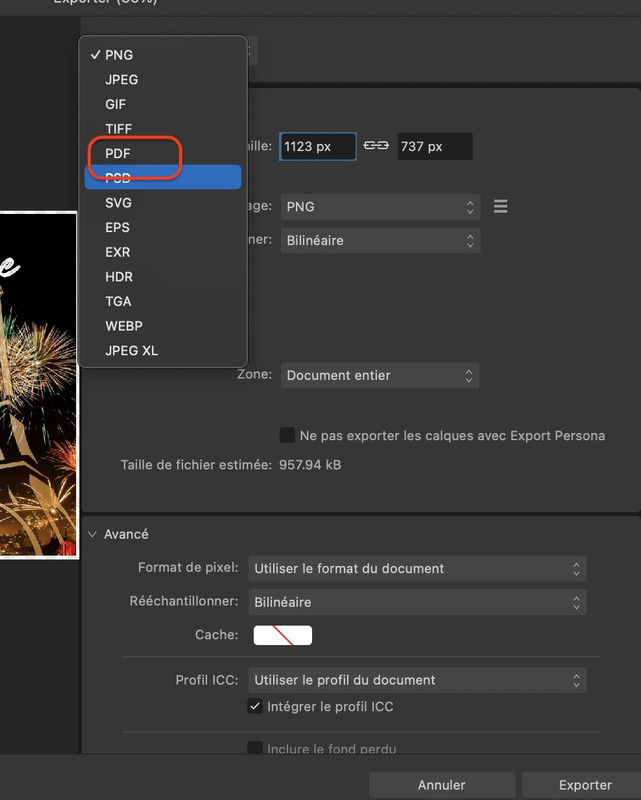Choose PDF export format
641x800 pixels.
coord(163,154)
